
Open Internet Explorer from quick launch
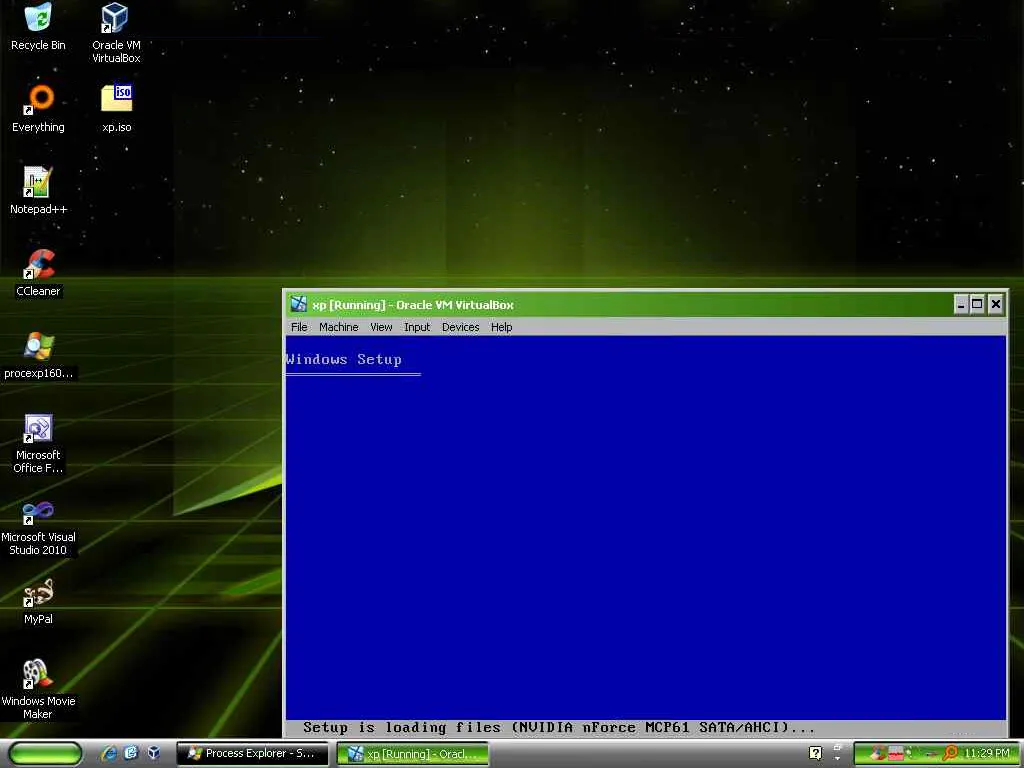coord(109,753)
